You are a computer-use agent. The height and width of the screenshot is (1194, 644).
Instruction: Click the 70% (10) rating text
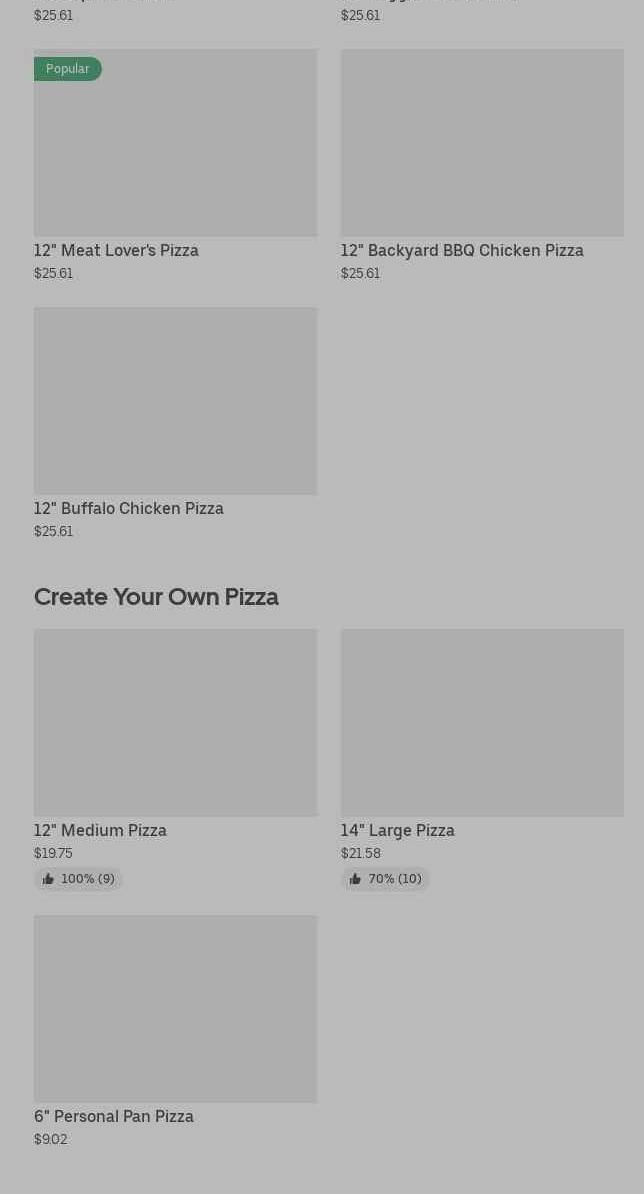[x=395, y=879]
